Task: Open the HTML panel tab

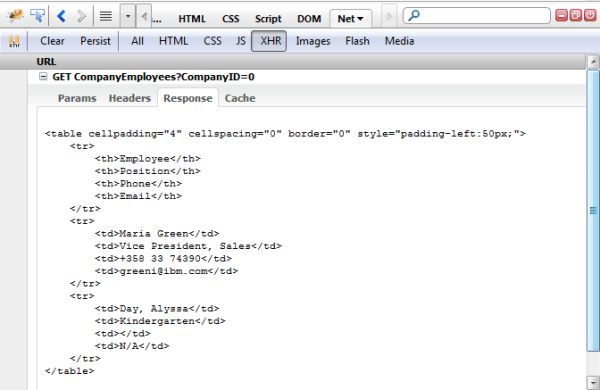Action: [x=192, y=19]
